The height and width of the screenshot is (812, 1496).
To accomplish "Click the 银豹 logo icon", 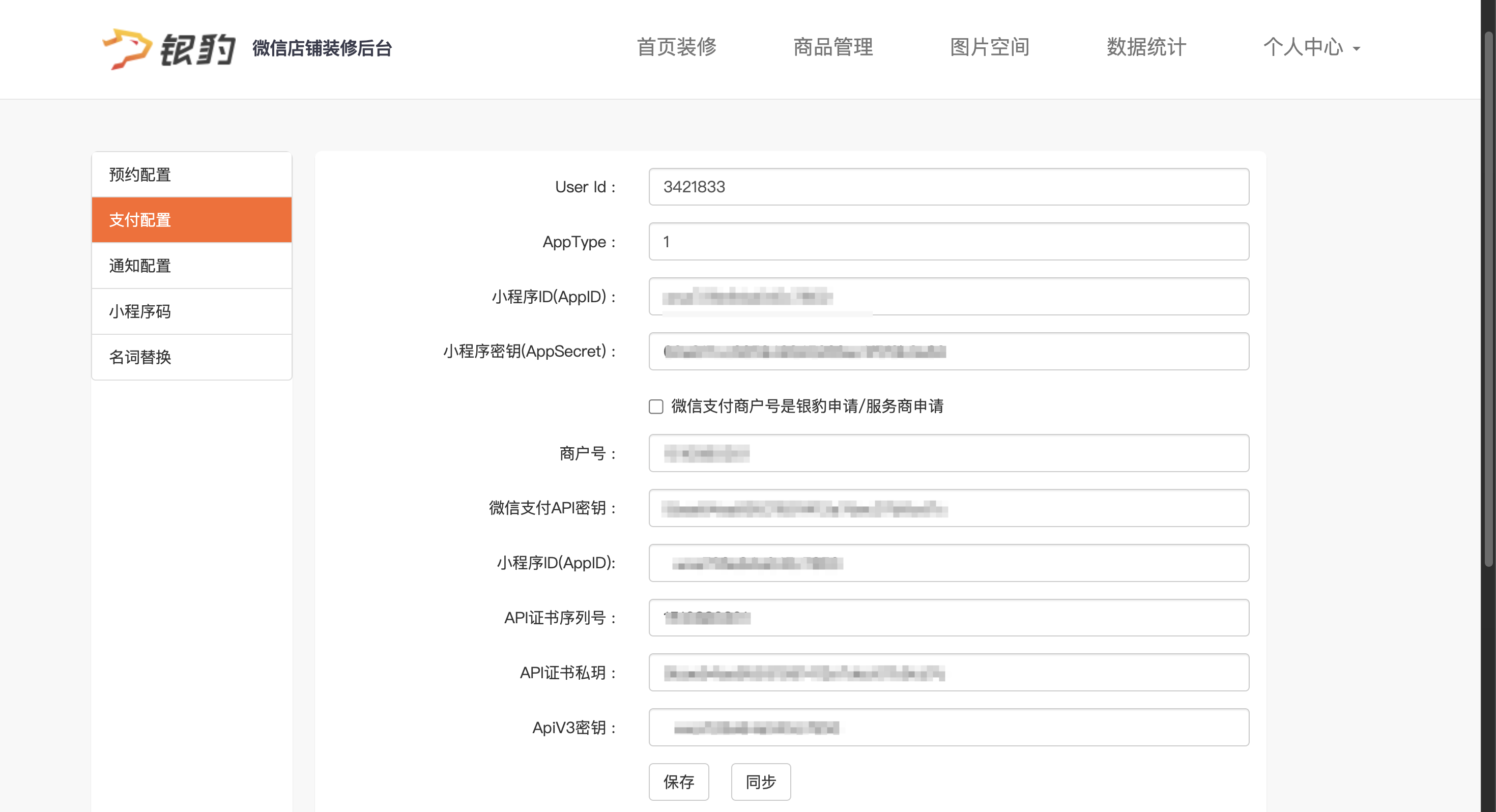I will pos(169,49).
